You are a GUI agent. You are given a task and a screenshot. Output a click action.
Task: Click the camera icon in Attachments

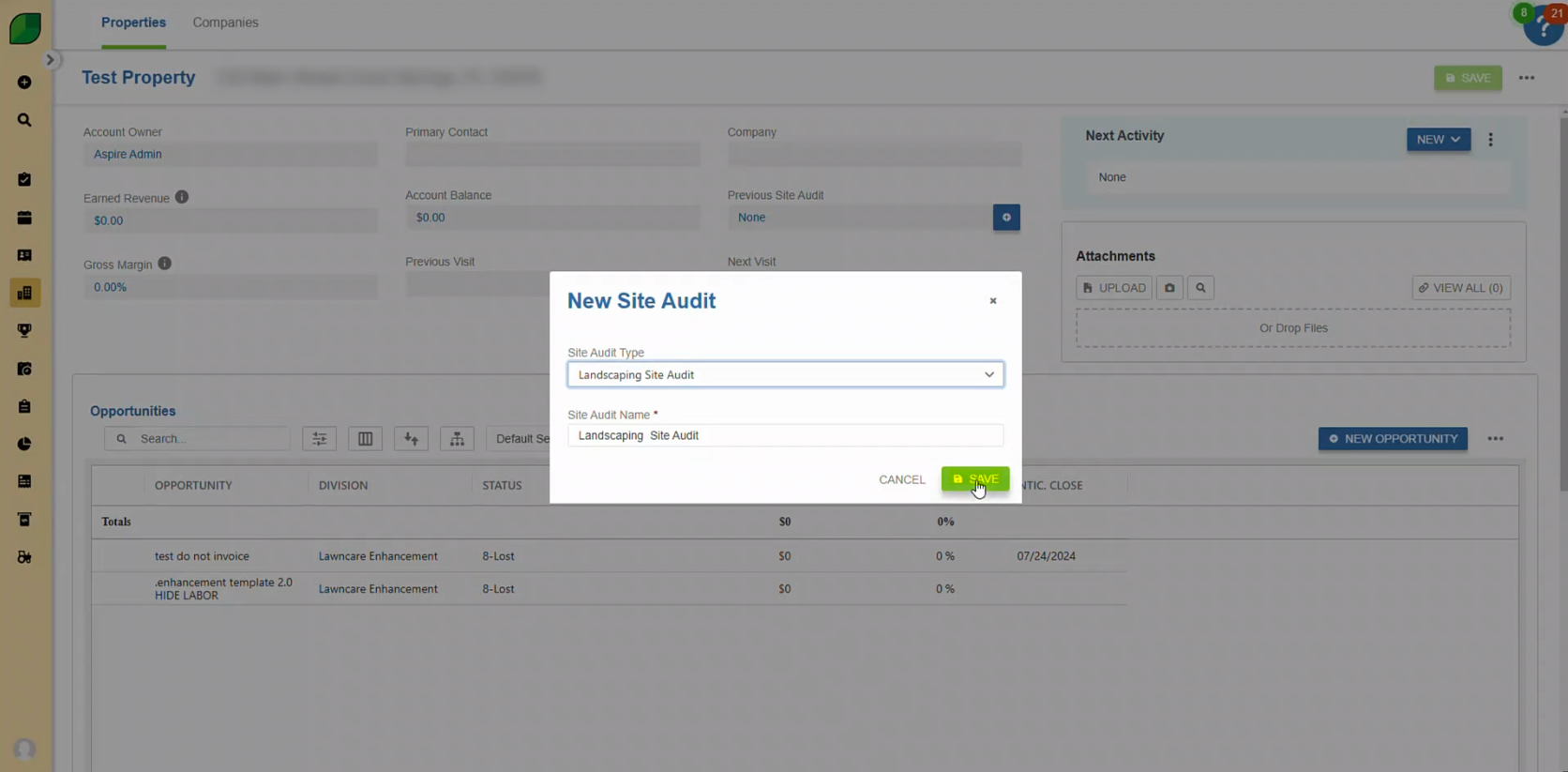pos(1169,288)
